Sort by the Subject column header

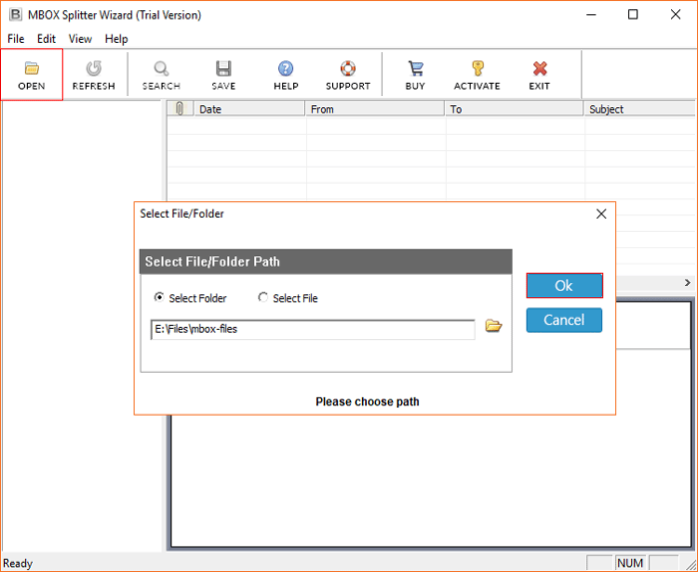tap(640, 109)
